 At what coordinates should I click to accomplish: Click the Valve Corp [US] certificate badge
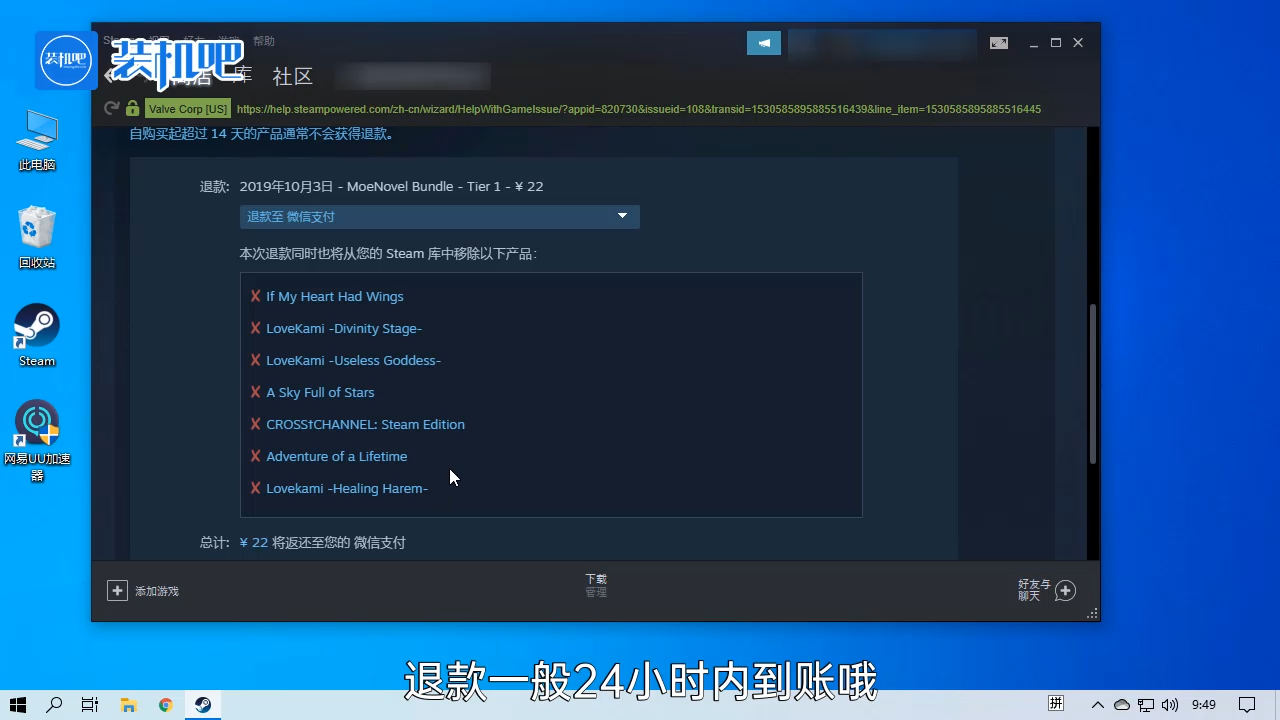pos(187,108)
